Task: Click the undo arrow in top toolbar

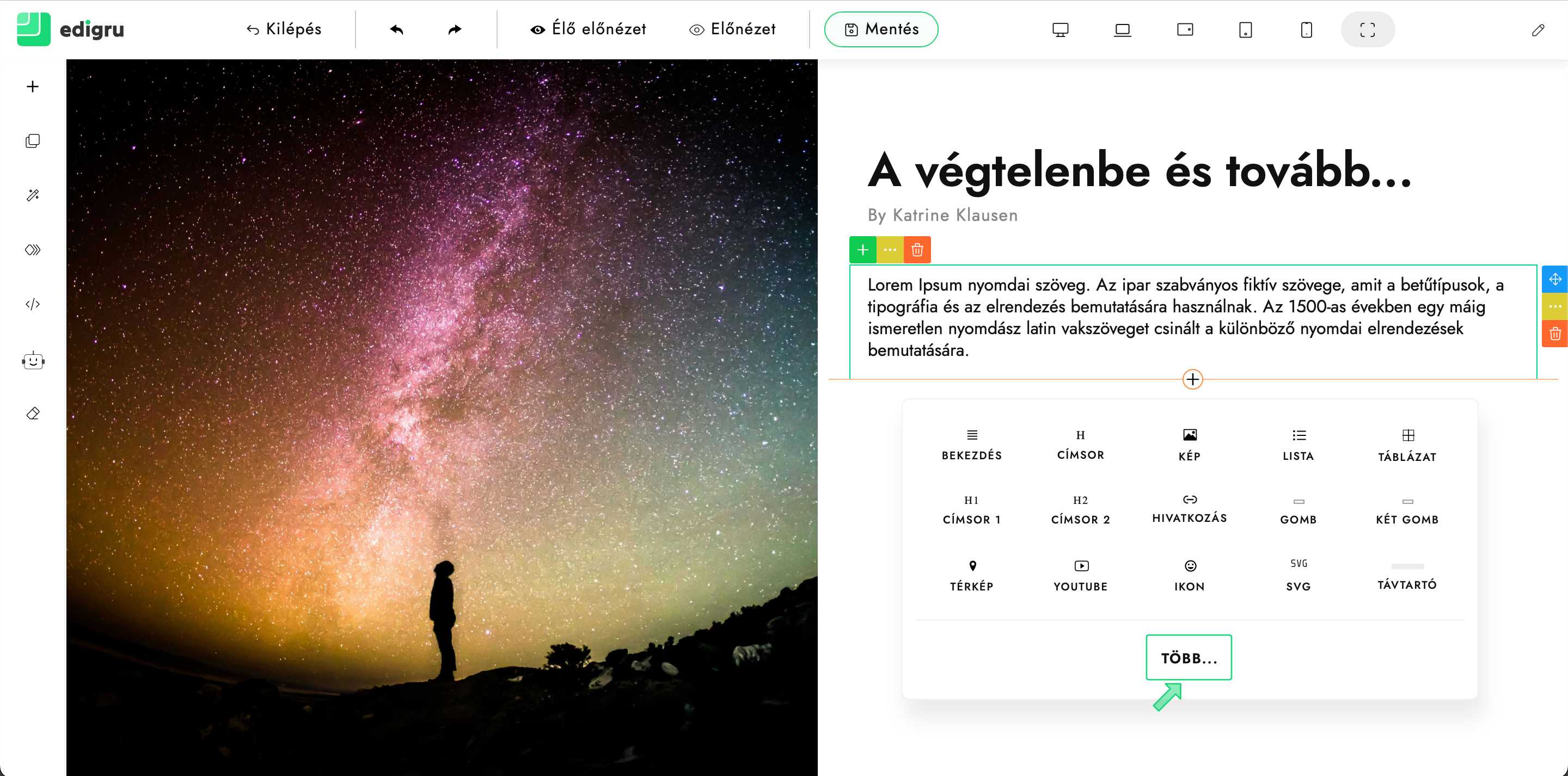Action: coord(397,29)
